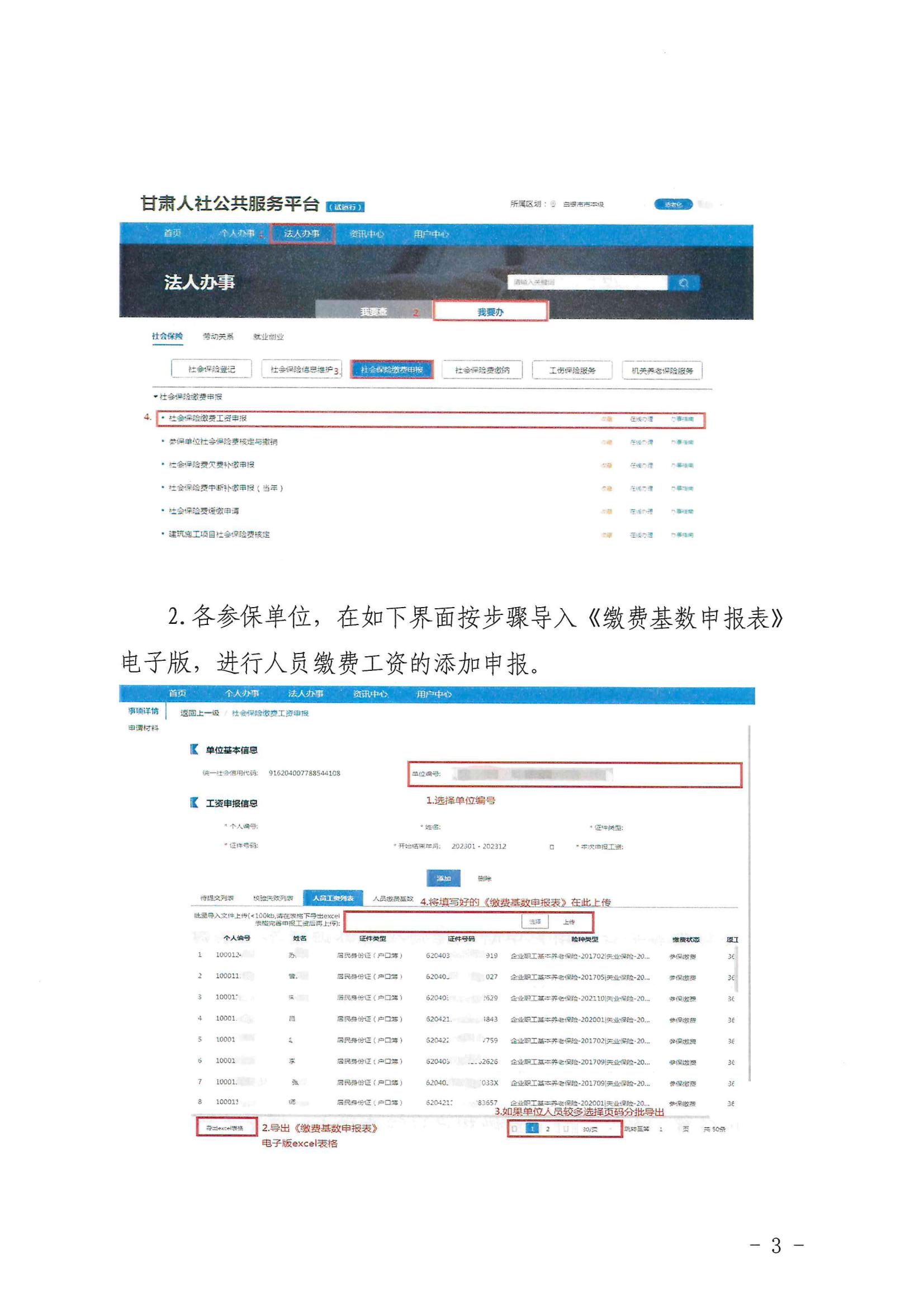Switch to the 校验失败列表 tab
Image resolution: width=924 pixels, height=1307 pixels.
[x=273, y=898]
